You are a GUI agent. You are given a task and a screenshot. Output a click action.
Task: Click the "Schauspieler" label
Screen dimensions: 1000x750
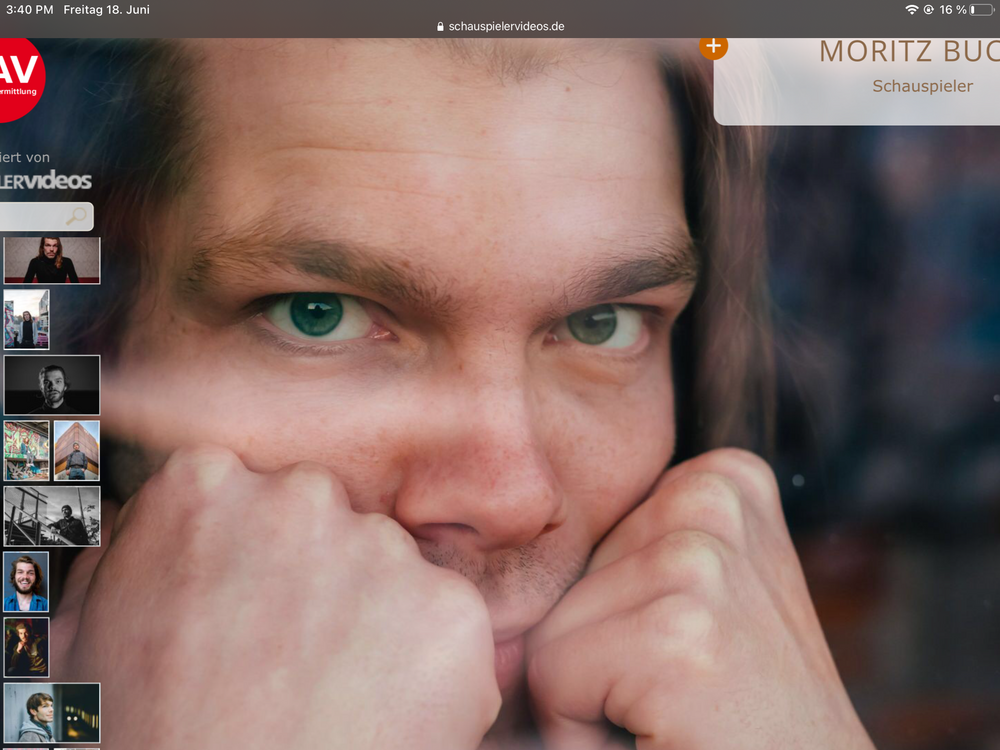tap(922, 86)
